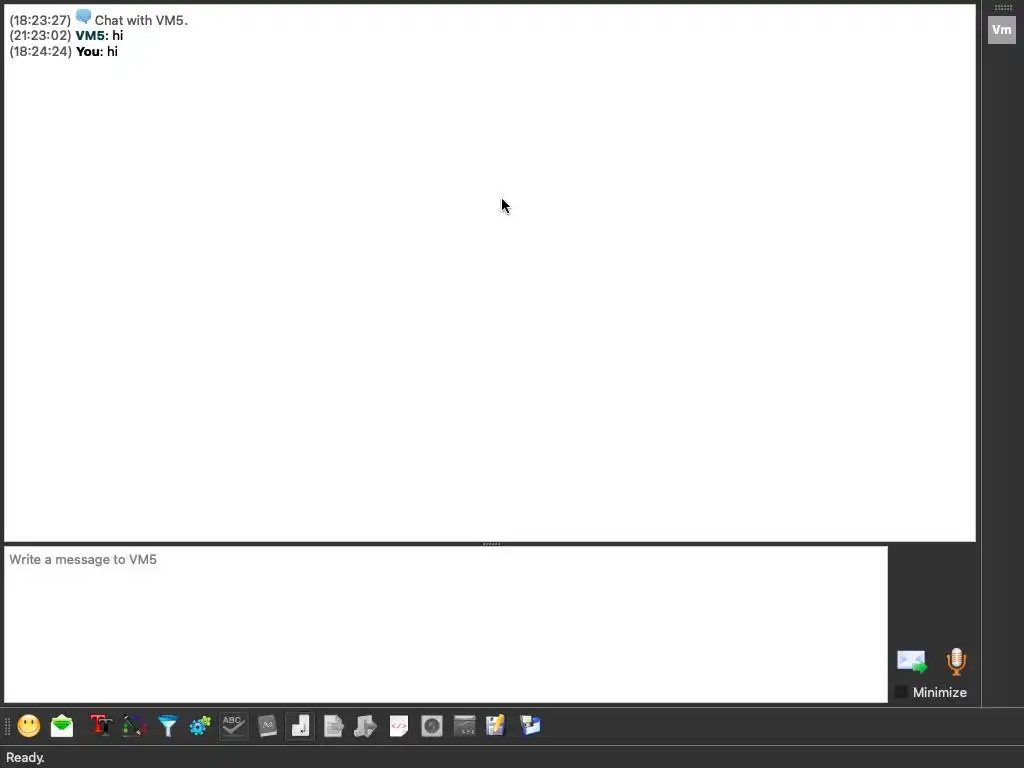The height and width of the screenshot is (768, 1024).
Task: Toggle the ABC spell check button
Action: coord(233,726)
